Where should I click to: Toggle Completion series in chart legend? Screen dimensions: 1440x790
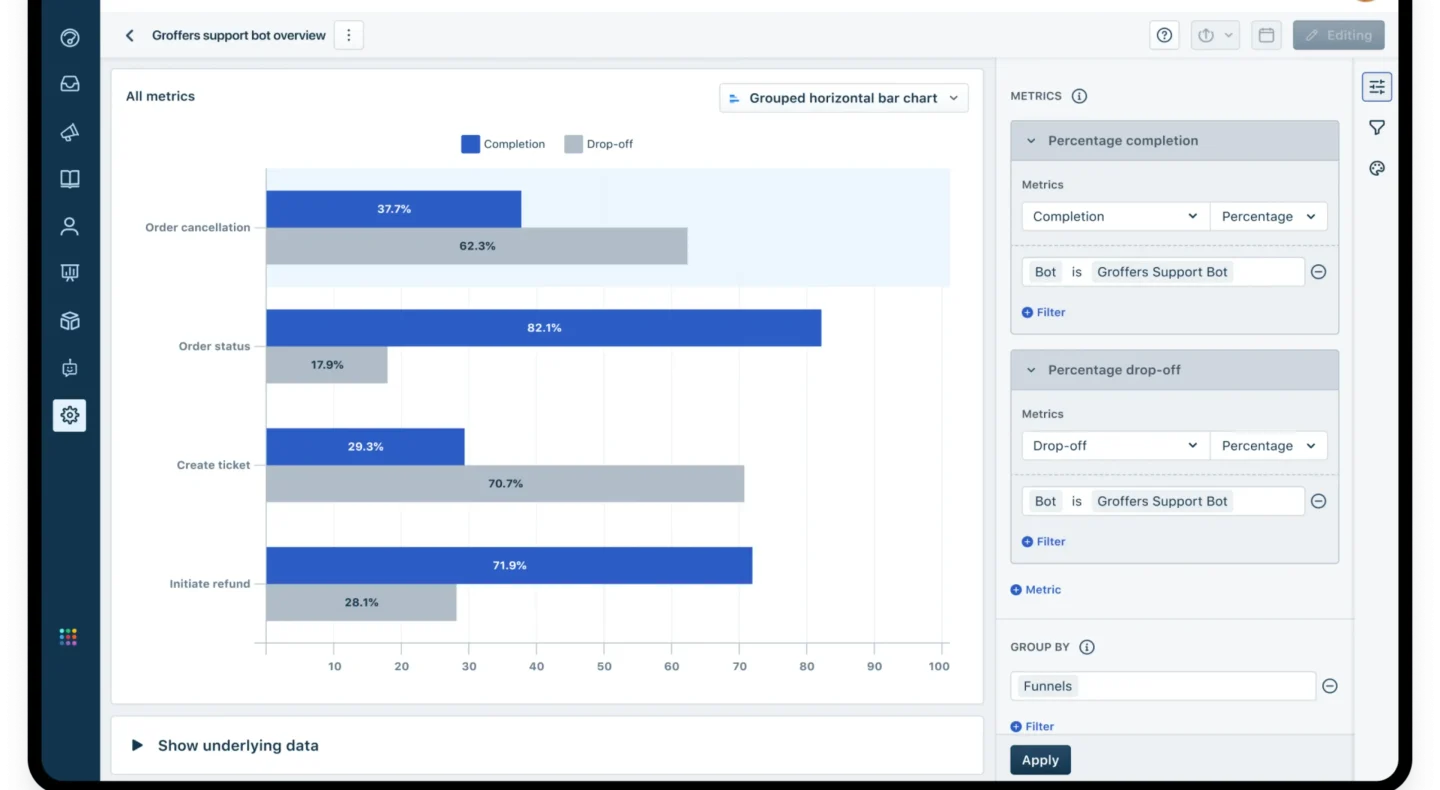coord(503,144)
